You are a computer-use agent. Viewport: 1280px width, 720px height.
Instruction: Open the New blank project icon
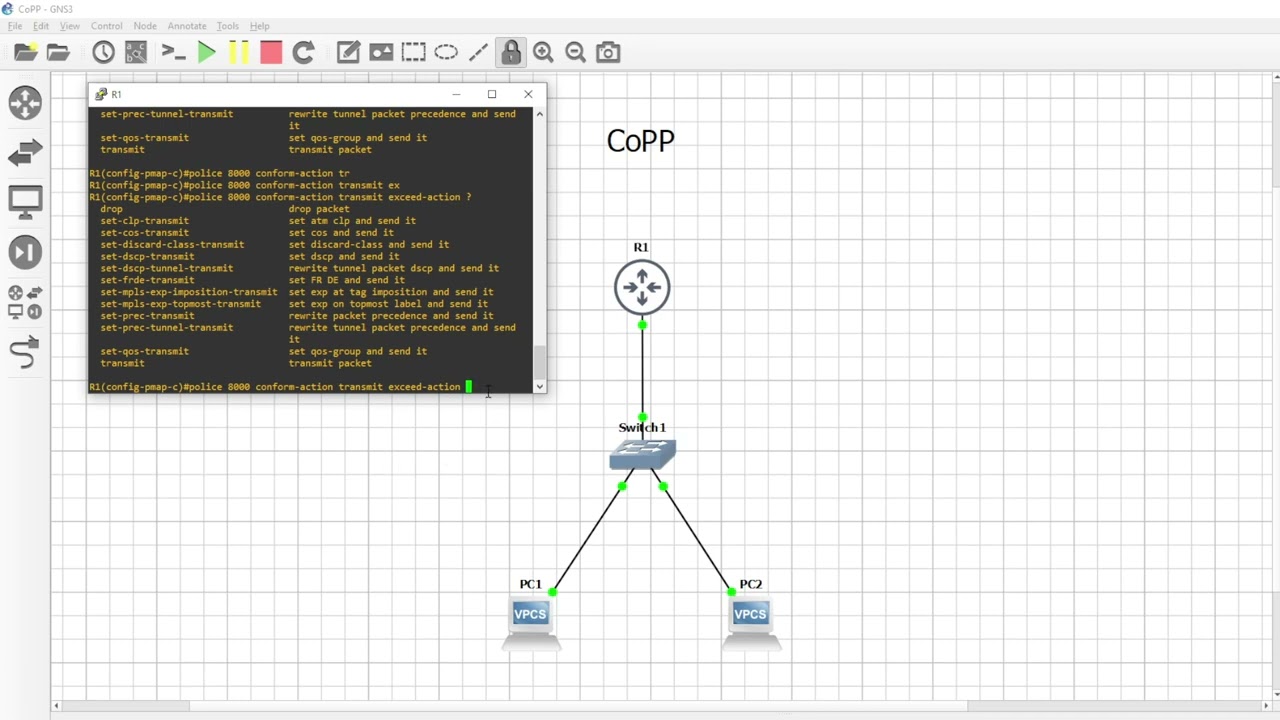click(x=26, y=52)
